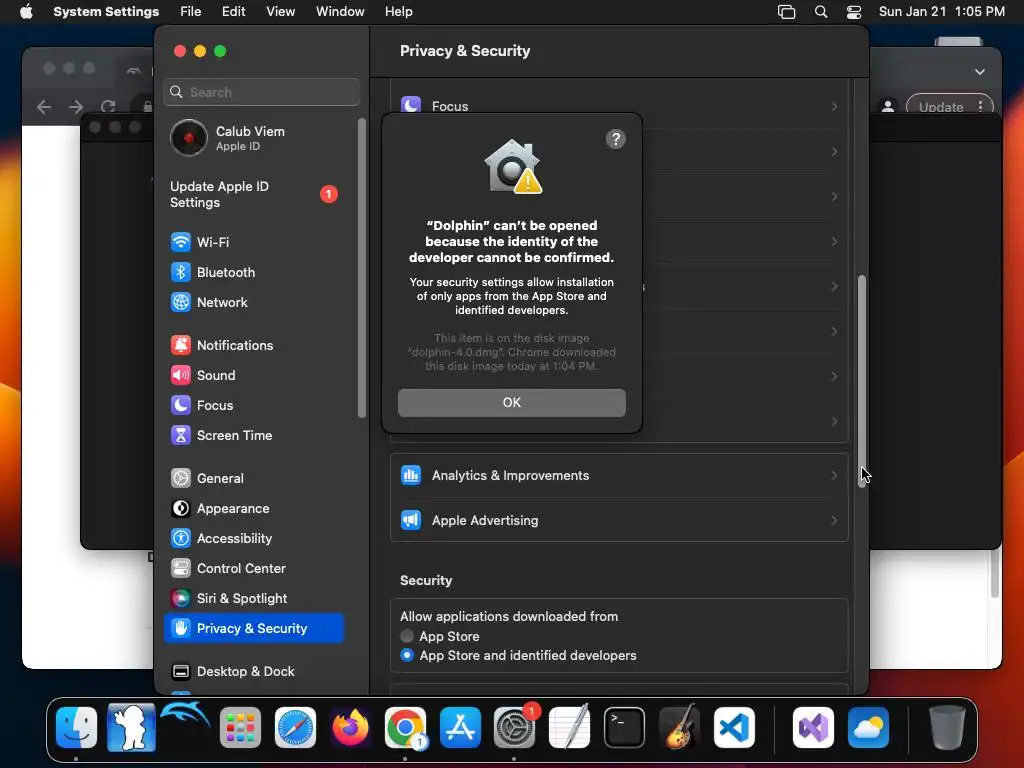The height and width of the screenshot is (768, 1024).
Task: Click the sidebar vertical scrollbar
Action: (x=362, y=268)
